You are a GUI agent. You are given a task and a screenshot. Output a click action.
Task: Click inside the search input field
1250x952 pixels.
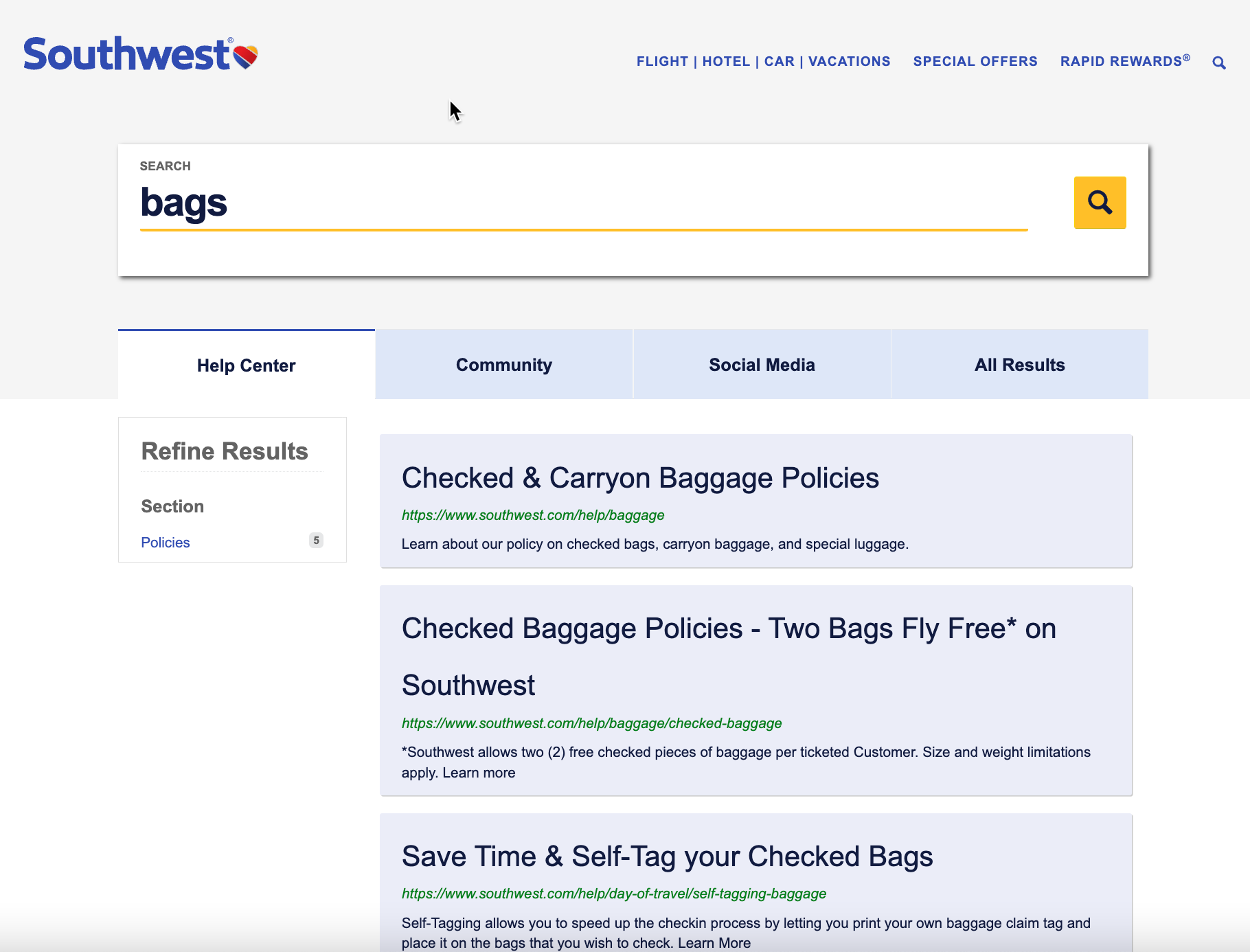tap(584, 203)
